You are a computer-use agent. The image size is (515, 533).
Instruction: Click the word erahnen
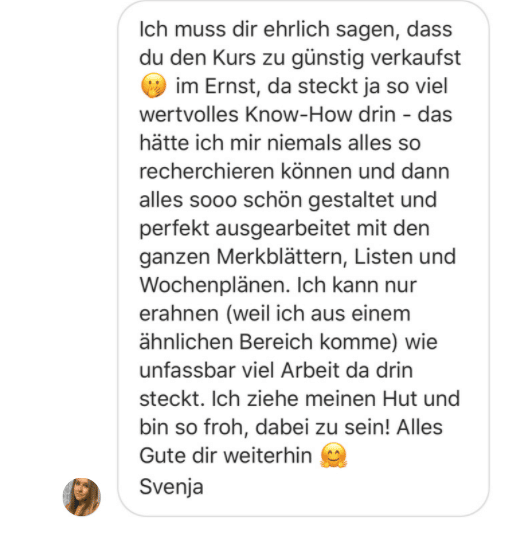[x=179, y=313]
